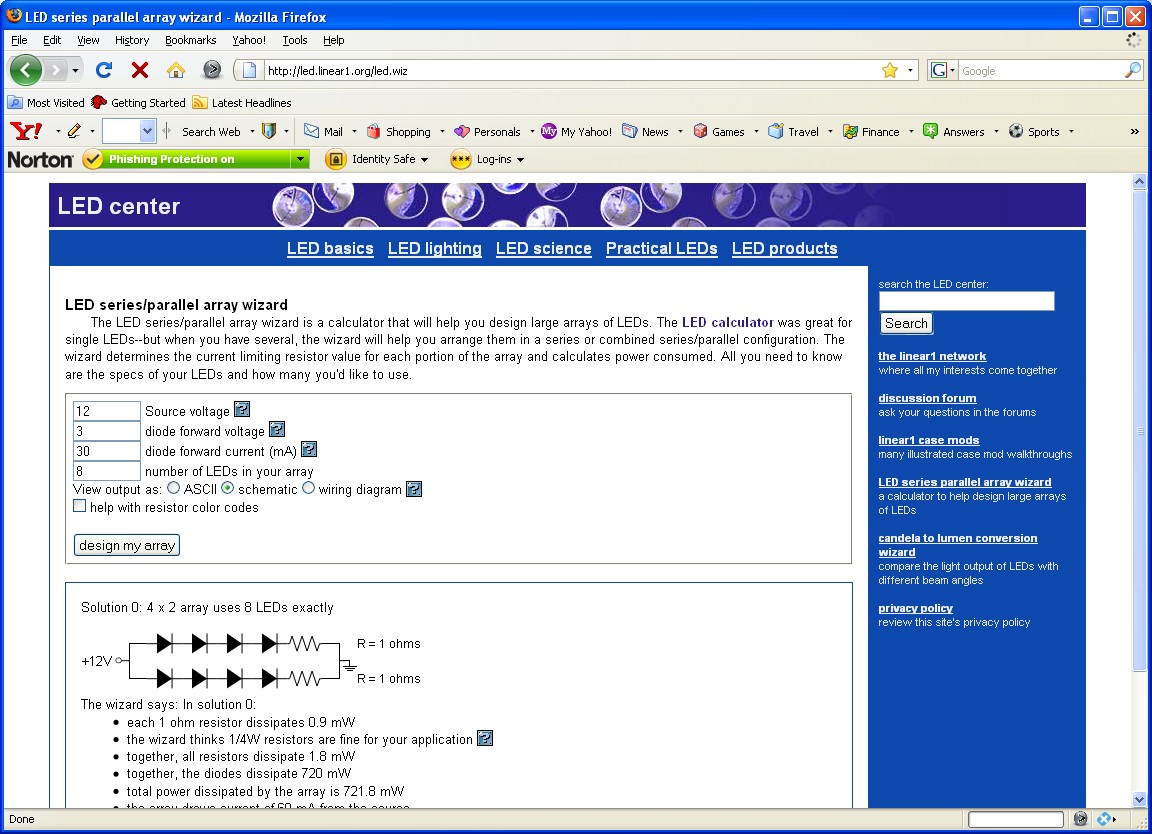The width and height of the screenshot is (1152, 834).
Task: Open the History menu
Action: (x=132, y=40)
